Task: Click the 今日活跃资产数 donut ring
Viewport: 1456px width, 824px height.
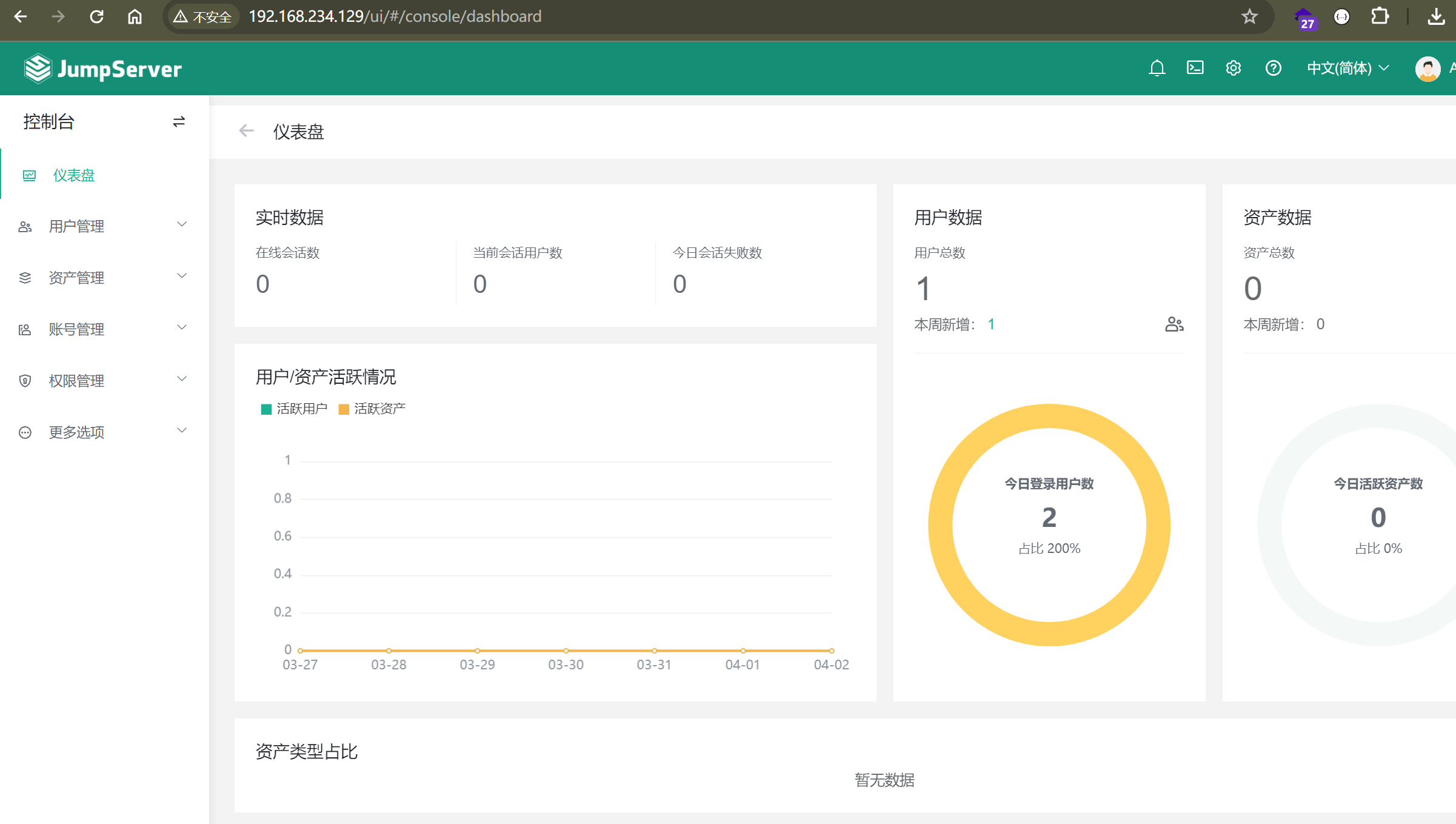Action: 1270,525
